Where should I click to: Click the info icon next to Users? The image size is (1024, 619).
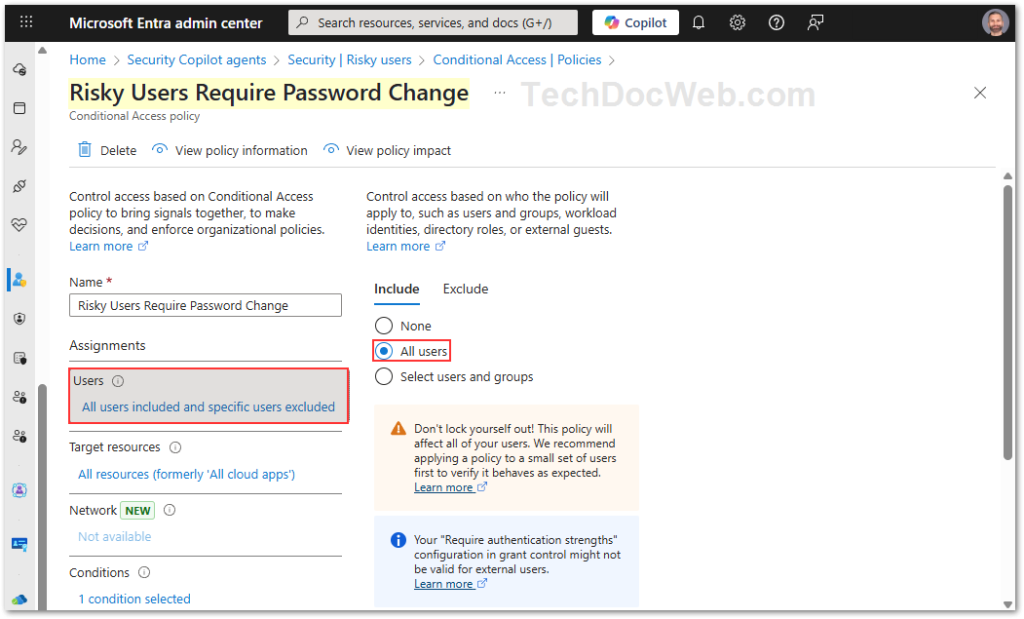[118, 381]
